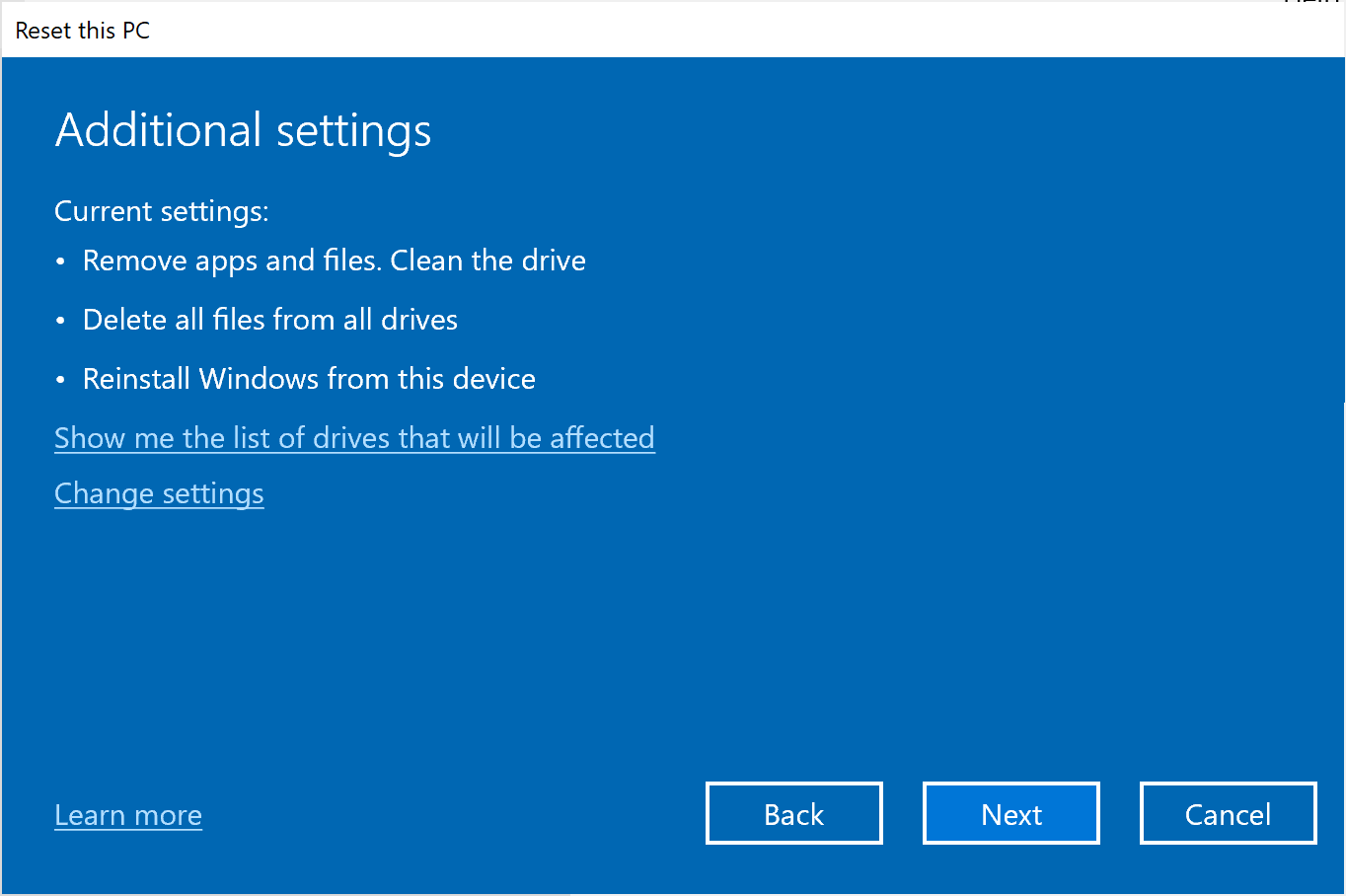The image size is (1346, 896).
Task: Click the bullet dot beside Reinstall Windows
Action: pyautogui.click(x=61, y=378)
